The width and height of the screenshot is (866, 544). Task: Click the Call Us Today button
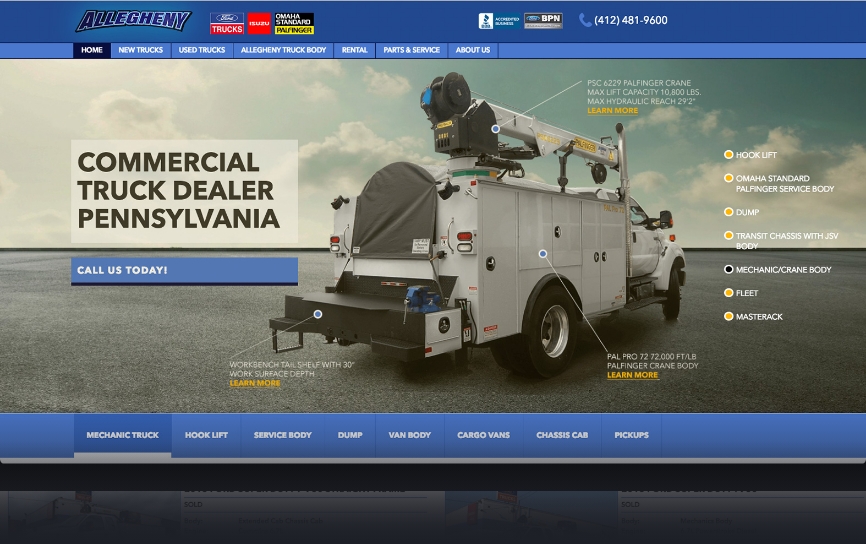pyautogui.click(x=184, y=271)
